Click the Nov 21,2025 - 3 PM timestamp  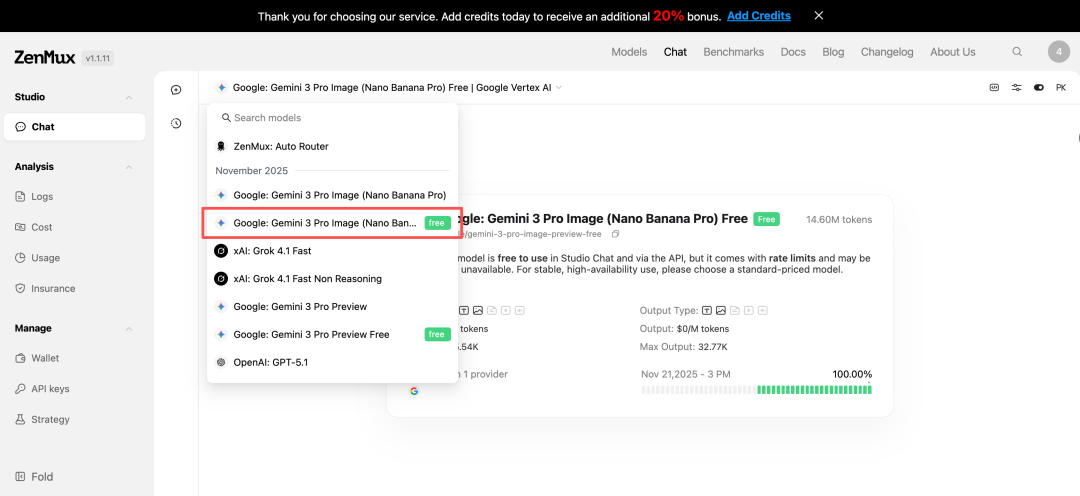click(x=685, y=374)
